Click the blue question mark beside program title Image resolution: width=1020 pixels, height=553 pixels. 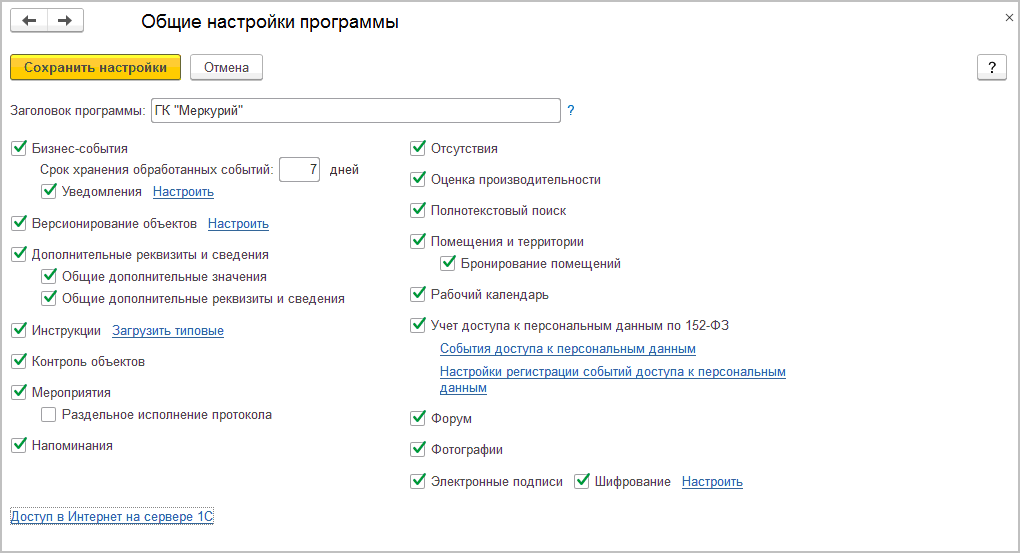point(571,111)
